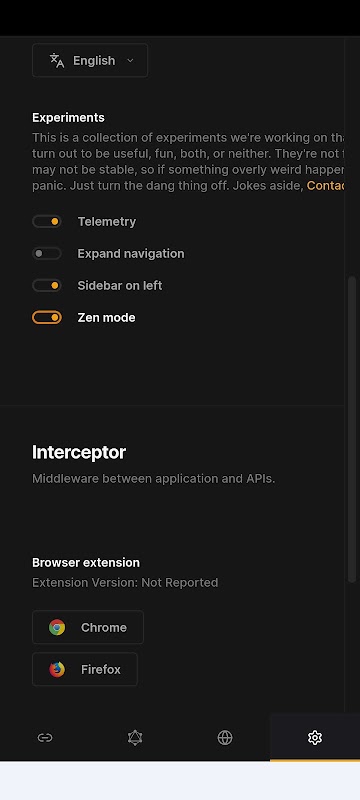Disable the Zen mode toggle
This screenshot has height=800, width=360.
(x=47, y=317)
